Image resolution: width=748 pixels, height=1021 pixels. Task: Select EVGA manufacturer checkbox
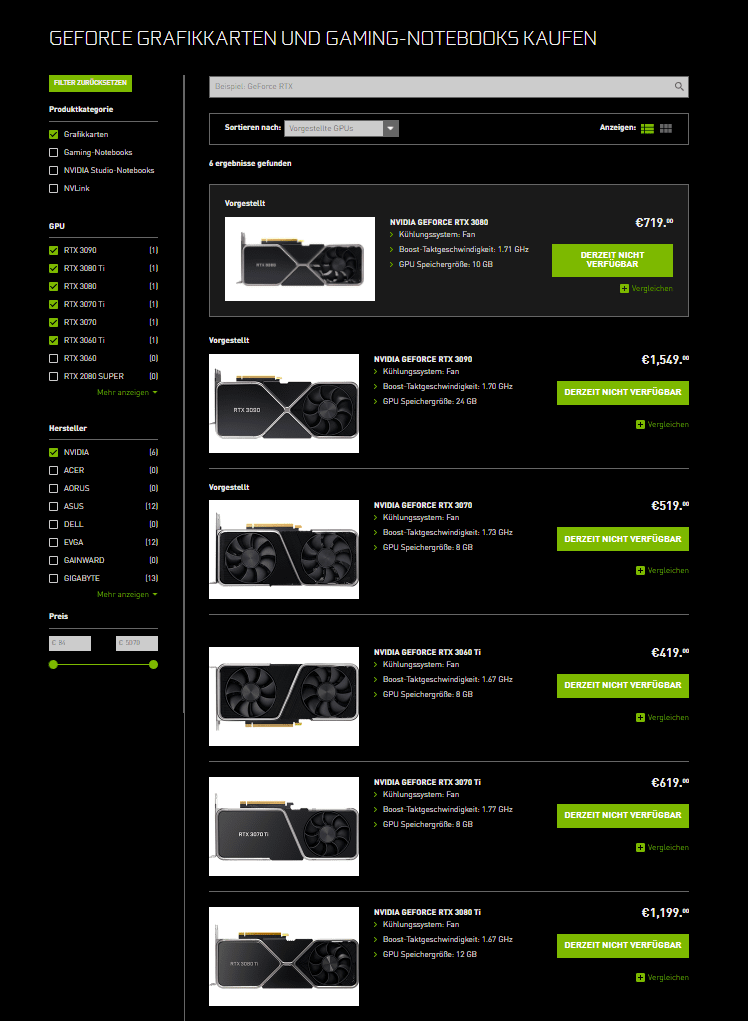(x=53, y=542)
